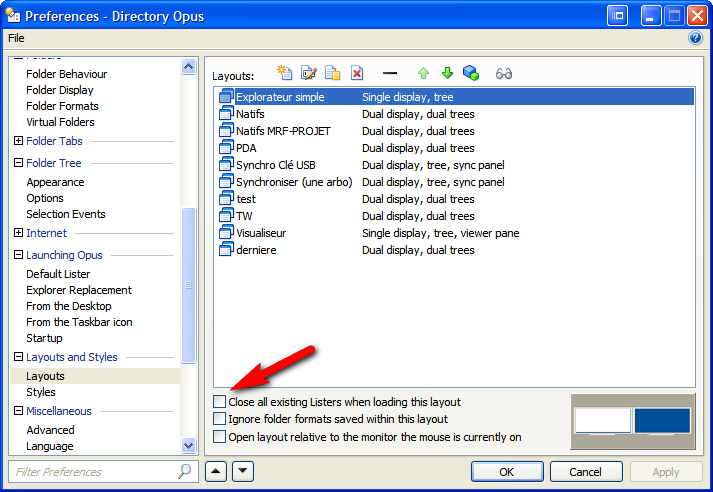
Task: Select Virtual Folders in sidebar
Action: (x=60, y=121)
